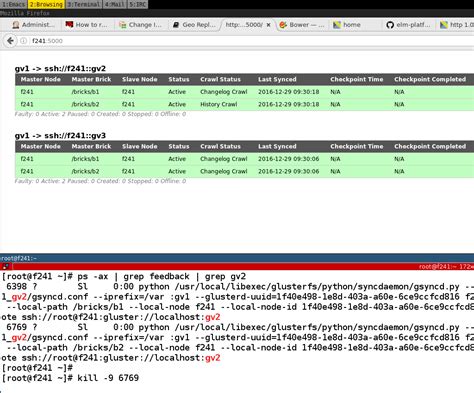
Task: Go back with the Firefox back arrow
Action: click(10, 41)
